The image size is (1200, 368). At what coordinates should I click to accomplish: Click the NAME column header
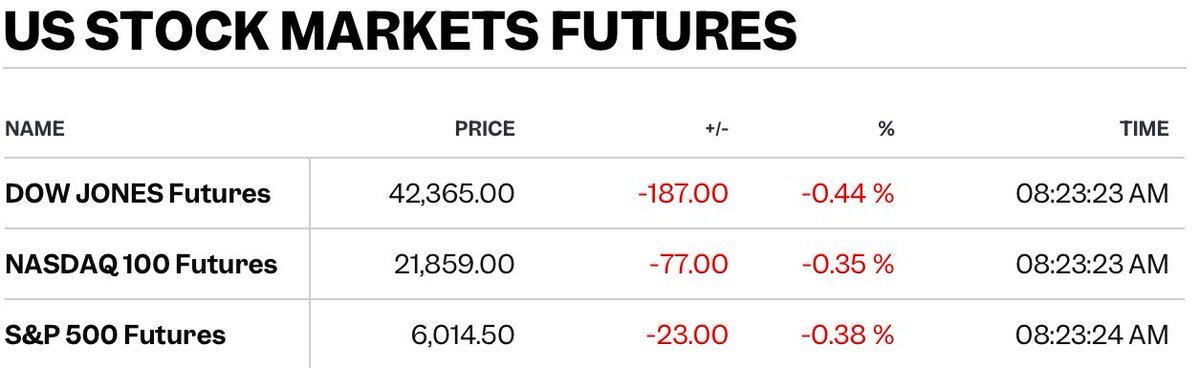35,129
